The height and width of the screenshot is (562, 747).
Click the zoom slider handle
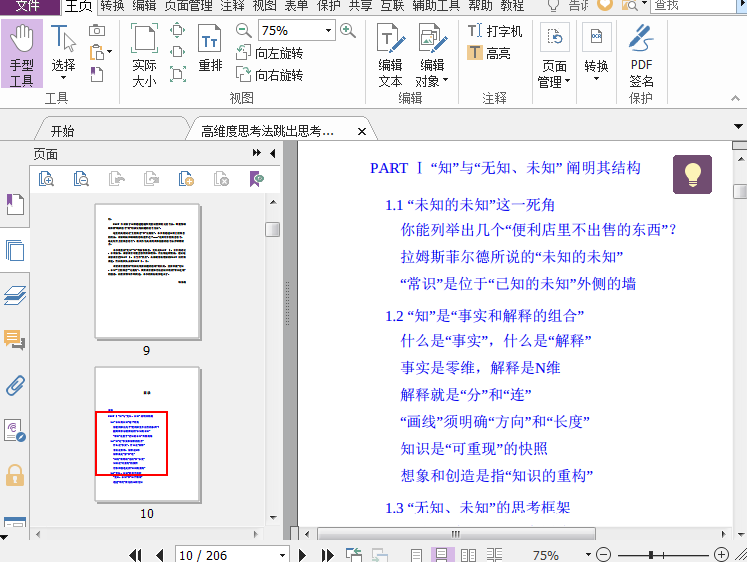tap(651, 555)
